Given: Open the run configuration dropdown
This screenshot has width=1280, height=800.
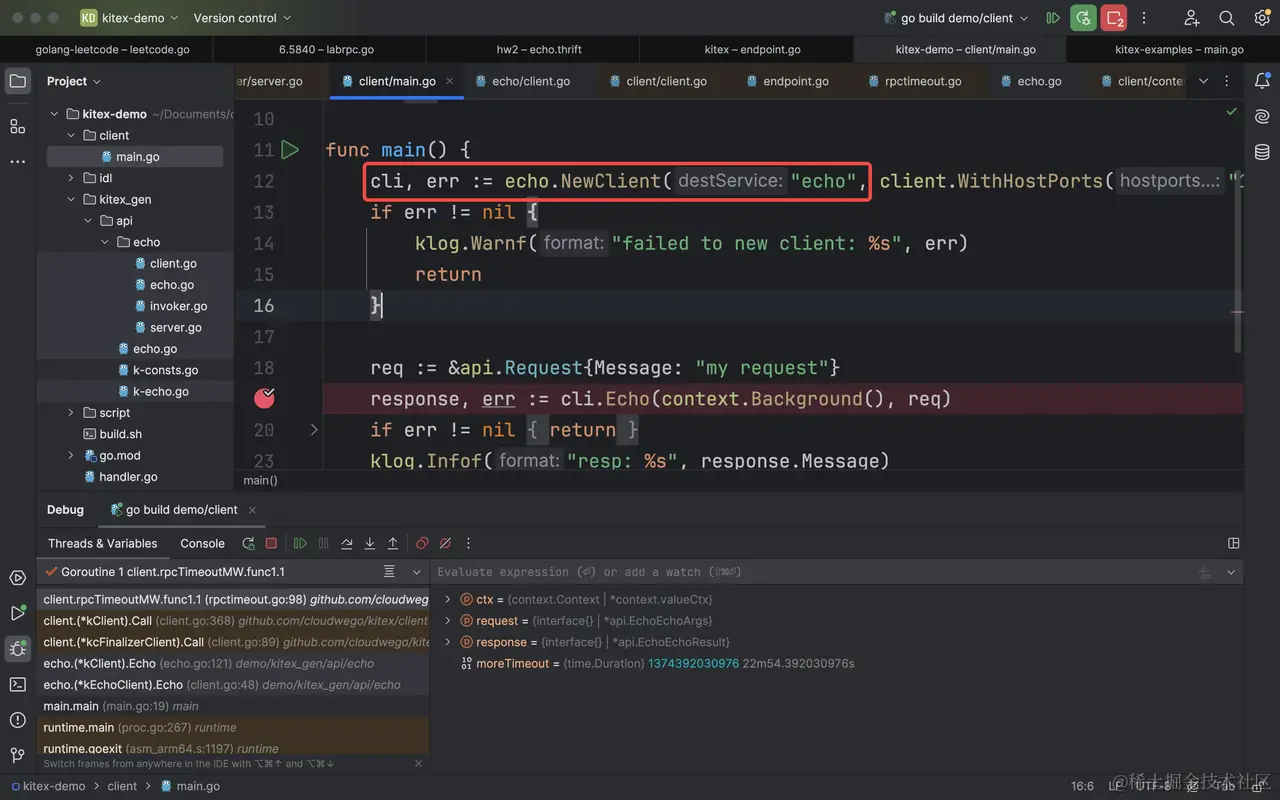Looking at the screenshot, I should [x=956, y=18].
